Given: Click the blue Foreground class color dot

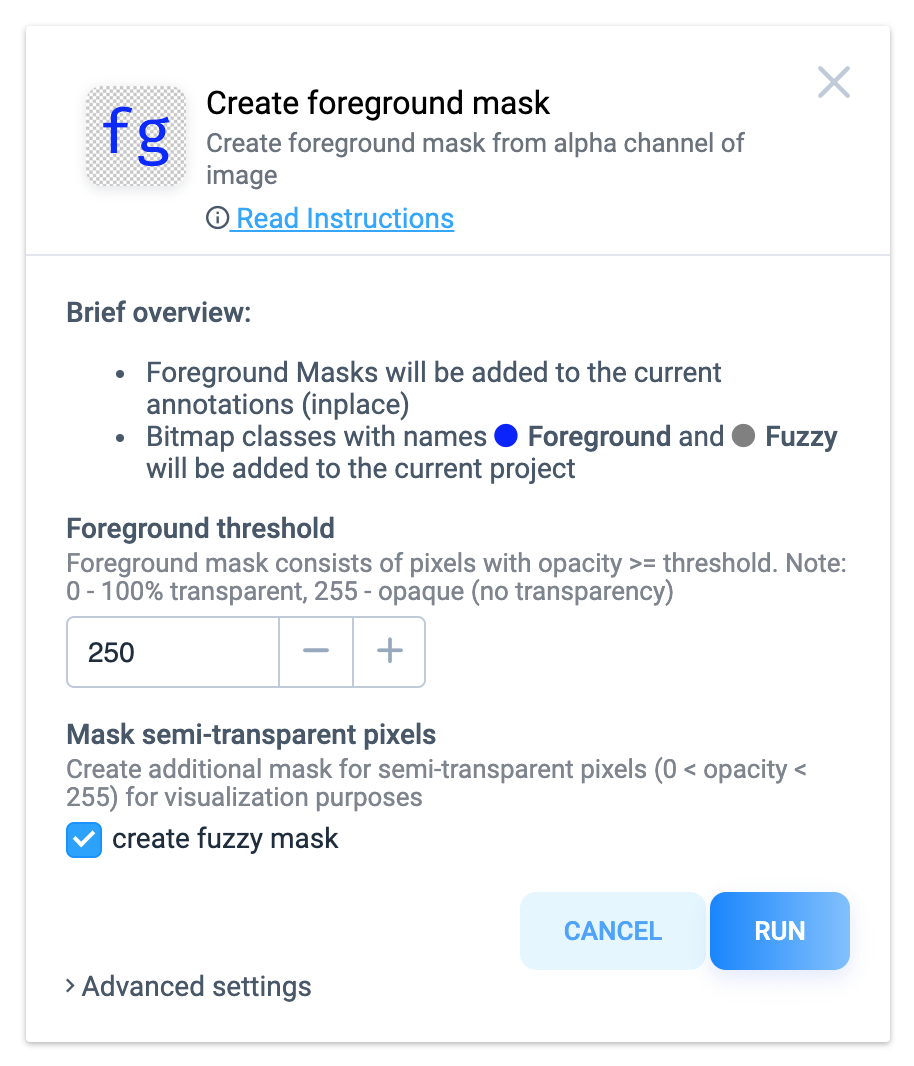Looking at the screenshot, I should (506, 436).
